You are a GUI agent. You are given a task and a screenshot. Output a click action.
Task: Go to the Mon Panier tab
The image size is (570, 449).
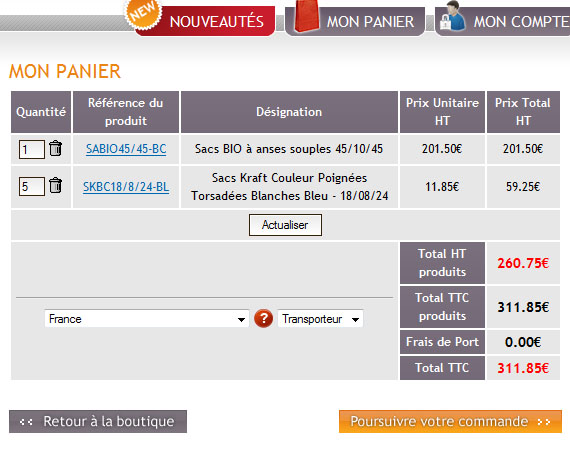click(370, 22)
